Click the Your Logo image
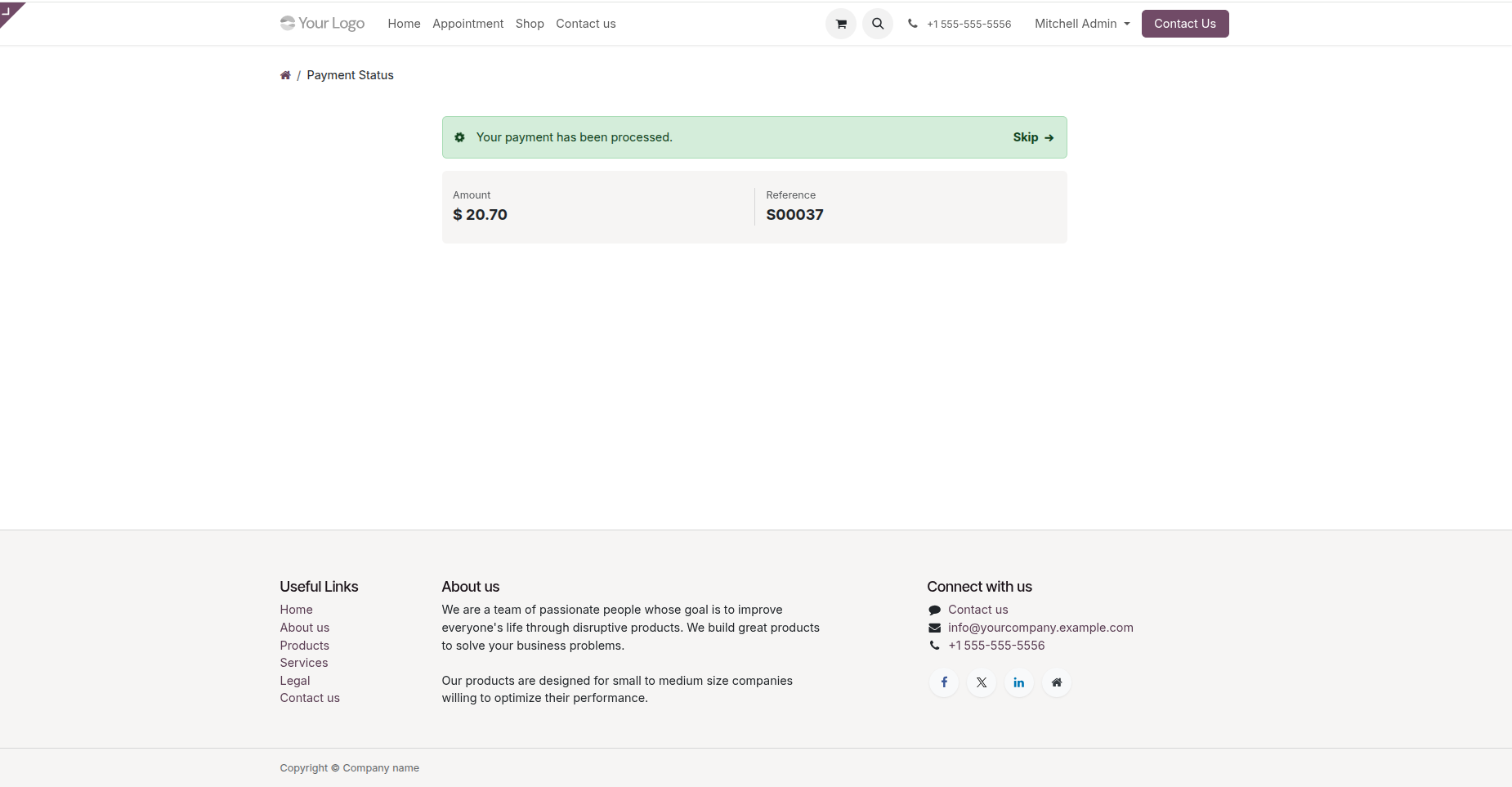 pyautogui.click(x=322, y=23)
